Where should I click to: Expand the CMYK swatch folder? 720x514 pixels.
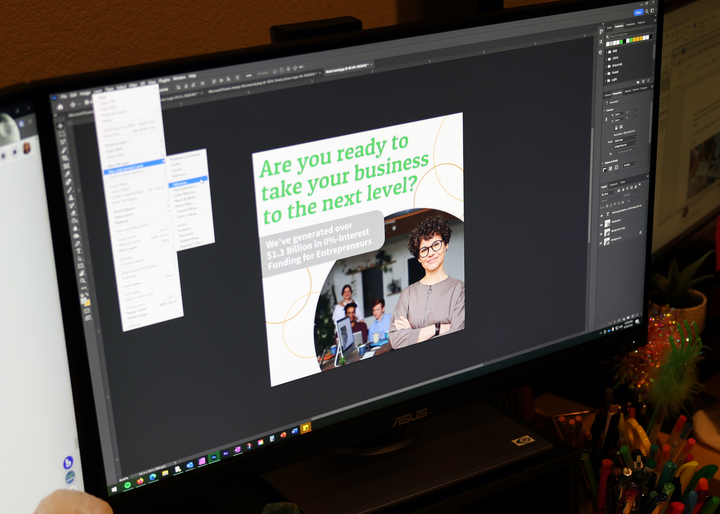(606, 59)
